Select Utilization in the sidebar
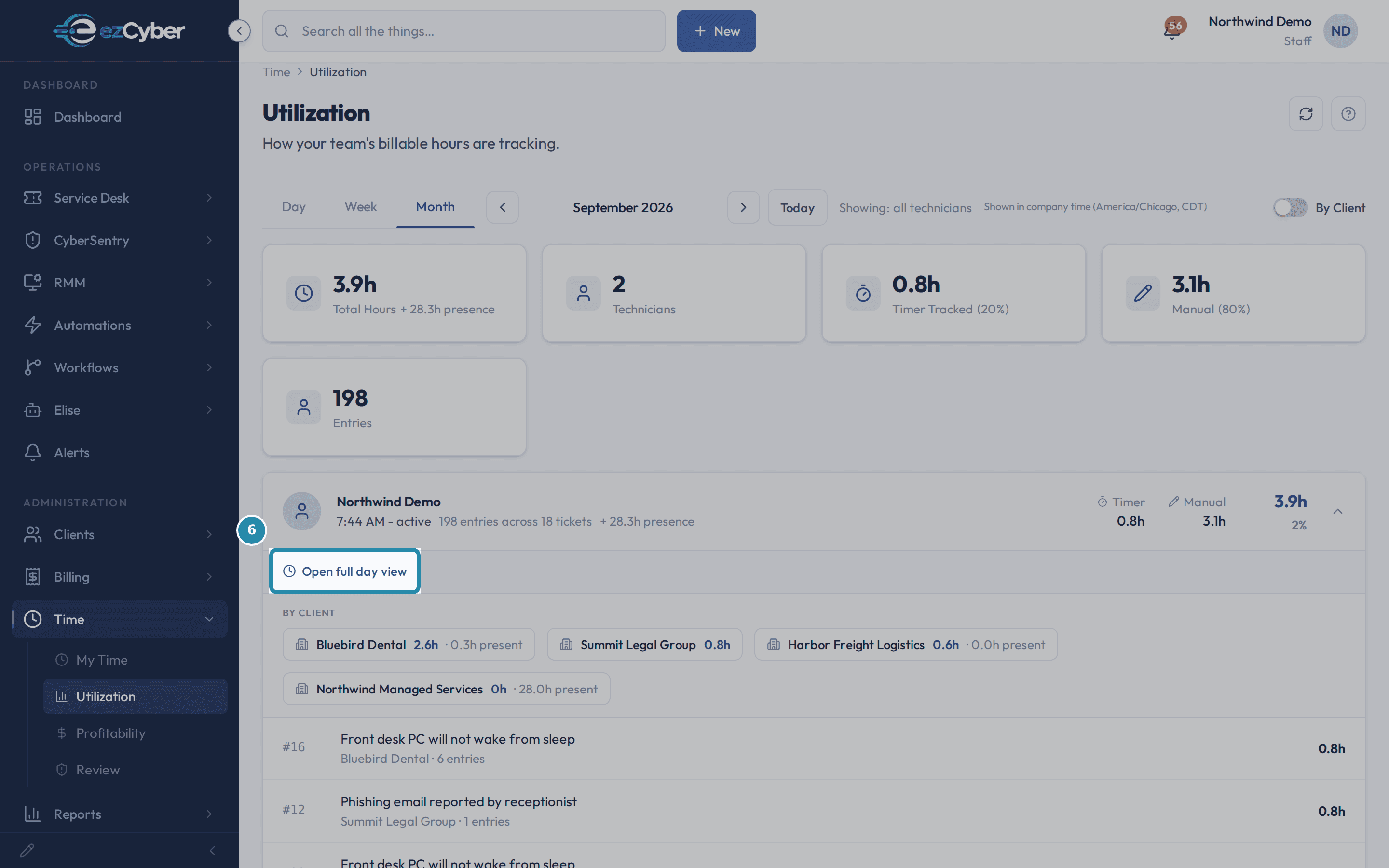 [136, 697]
